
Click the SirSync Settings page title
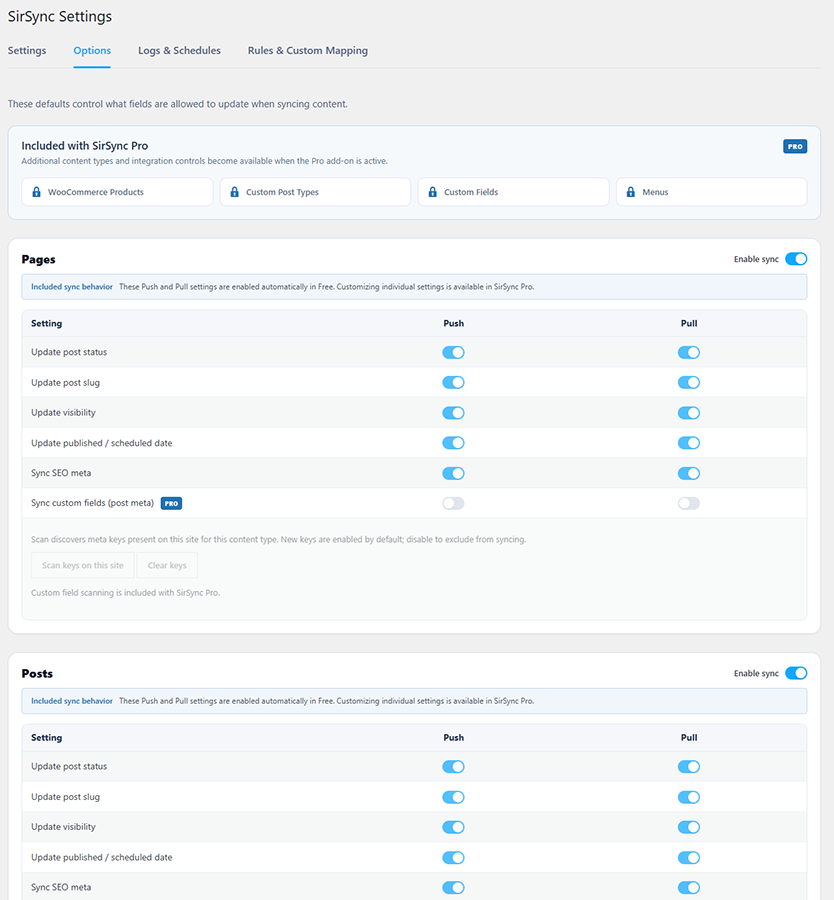click(x=60, y=17)
